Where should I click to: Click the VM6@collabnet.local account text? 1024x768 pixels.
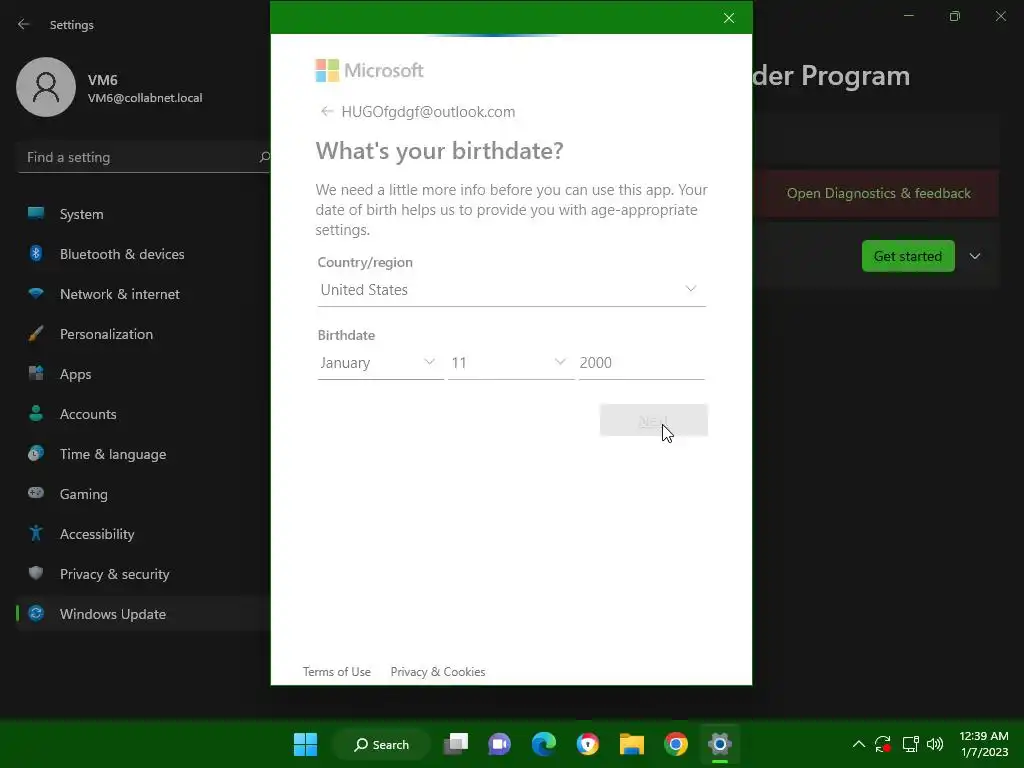pyautogui.click(x=145, y=98)
